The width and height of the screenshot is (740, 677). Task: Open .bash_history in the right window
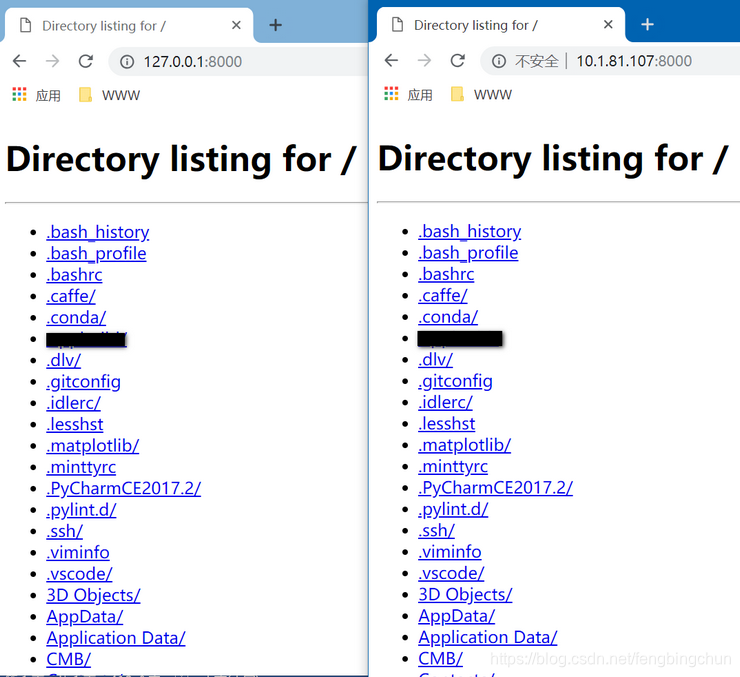pyautogui.click(x=470, y=231)
